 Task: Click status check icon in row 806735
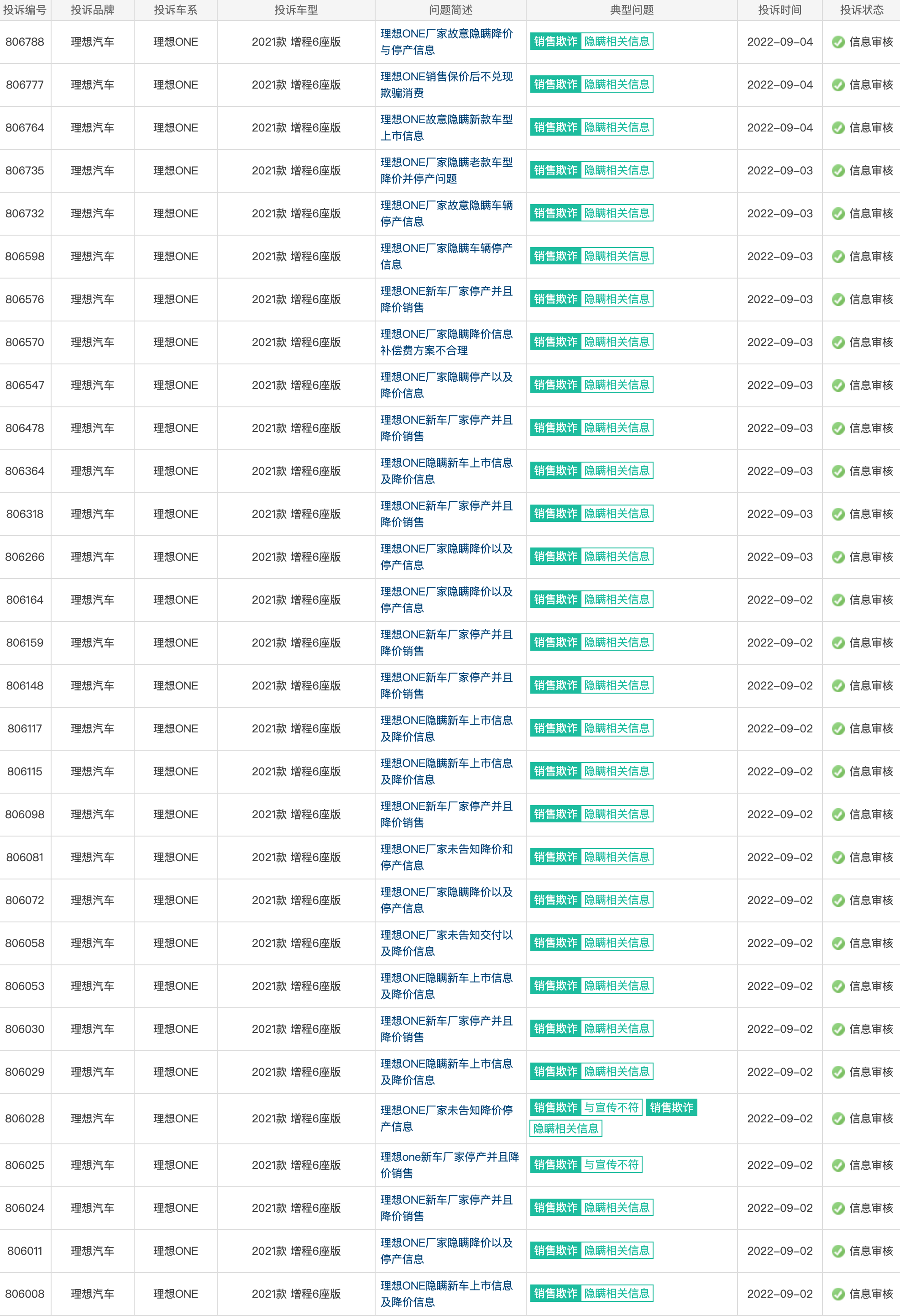point(838,171)
